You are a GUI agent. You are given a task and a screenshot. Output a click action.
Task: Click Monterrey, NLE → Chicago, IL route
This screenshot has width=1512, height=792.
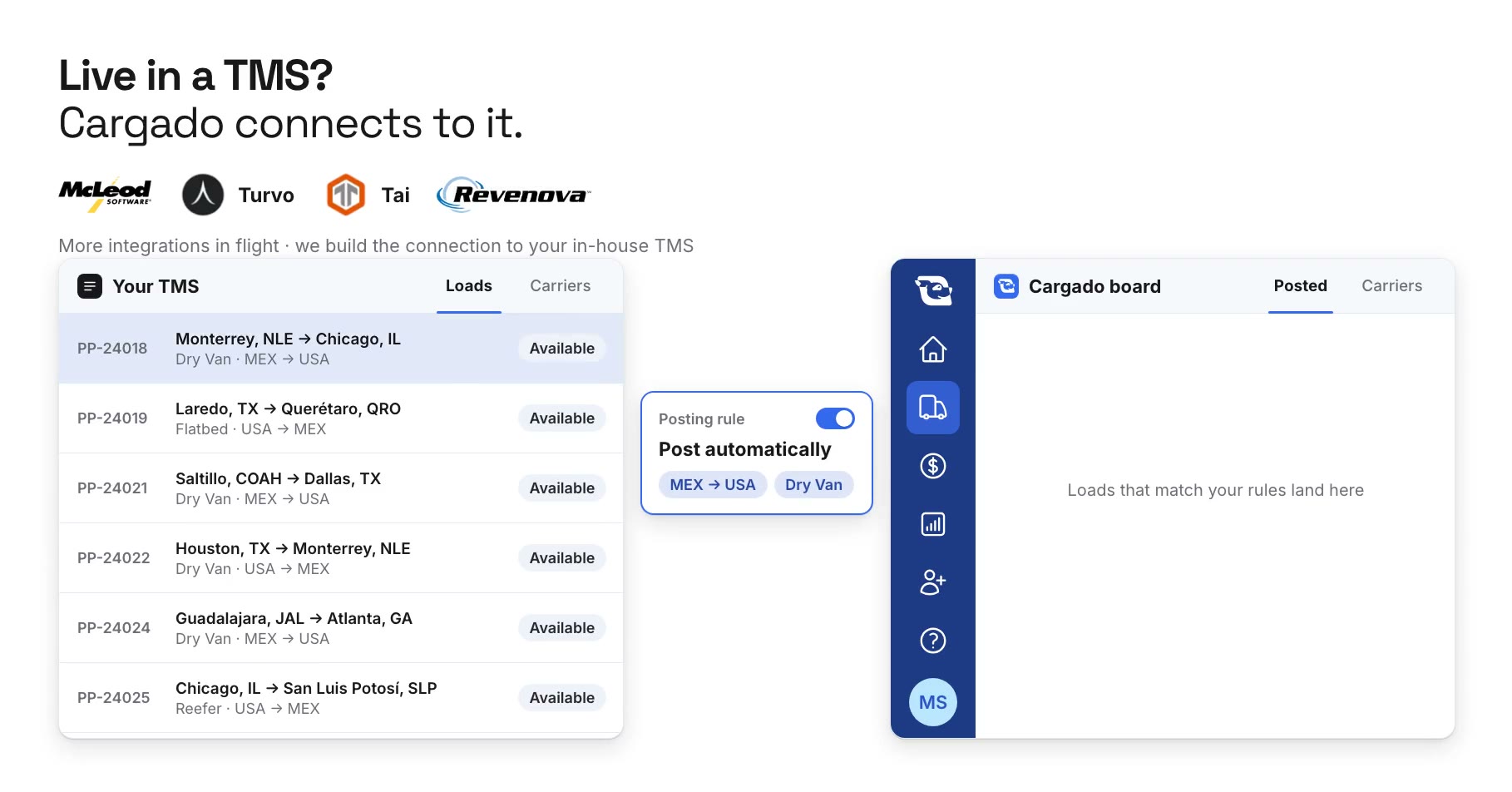[288, 339]
